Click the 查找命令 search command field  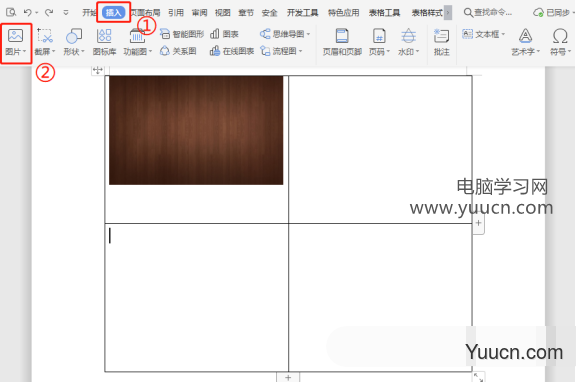click(487, 12)
